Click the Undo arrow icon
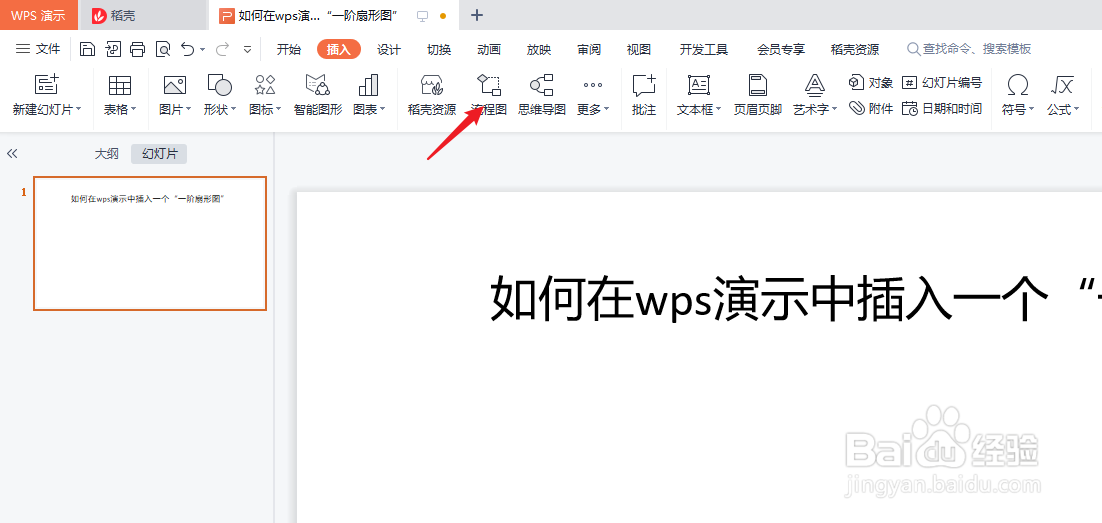 188,49
